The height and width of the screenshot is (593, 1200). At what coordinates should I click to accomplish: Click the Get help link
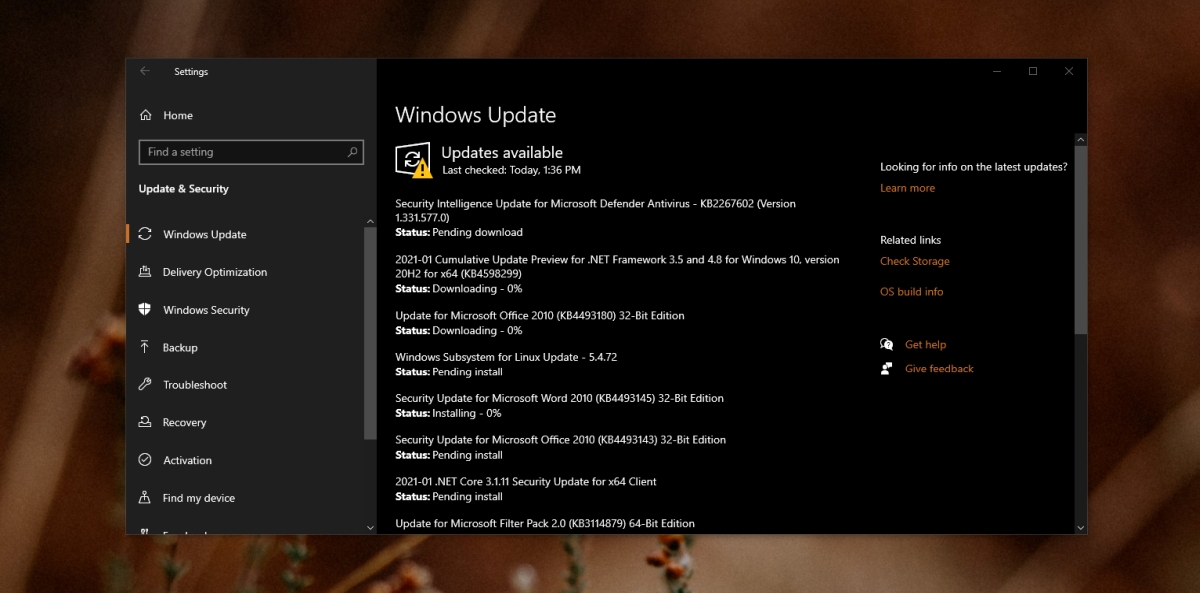[925, 344]
